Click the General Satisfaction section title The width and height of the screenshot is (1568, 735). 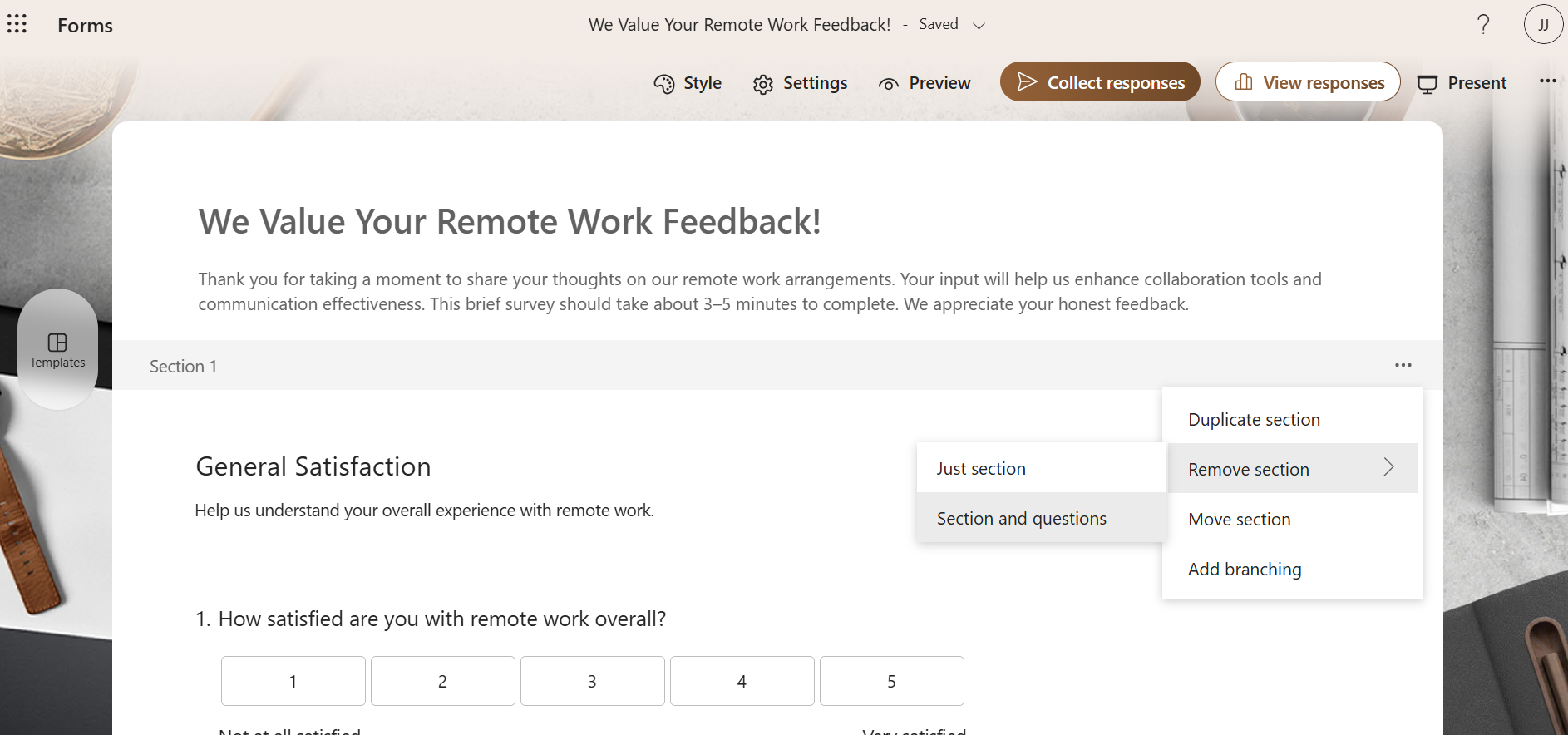click(x=313, y=466)
